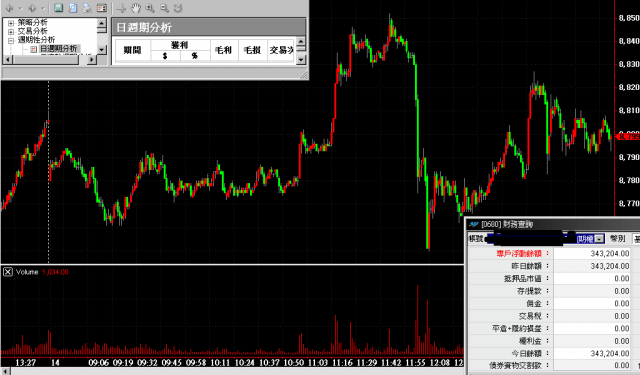Screen dimensions: 640x375
Task: Click the 平倉+履約損益 row label
Action: coord(517,328)
